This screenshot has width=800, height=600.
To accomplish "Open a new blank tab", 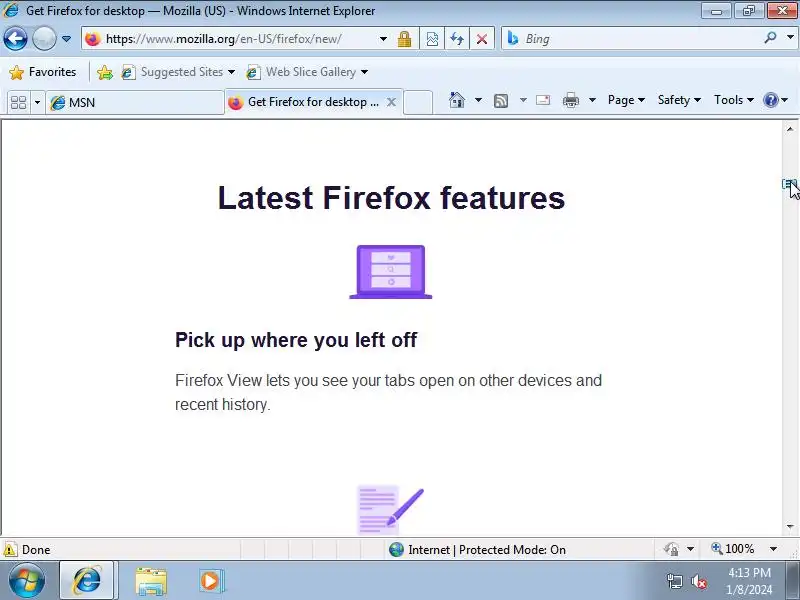I will click(418, 102).
